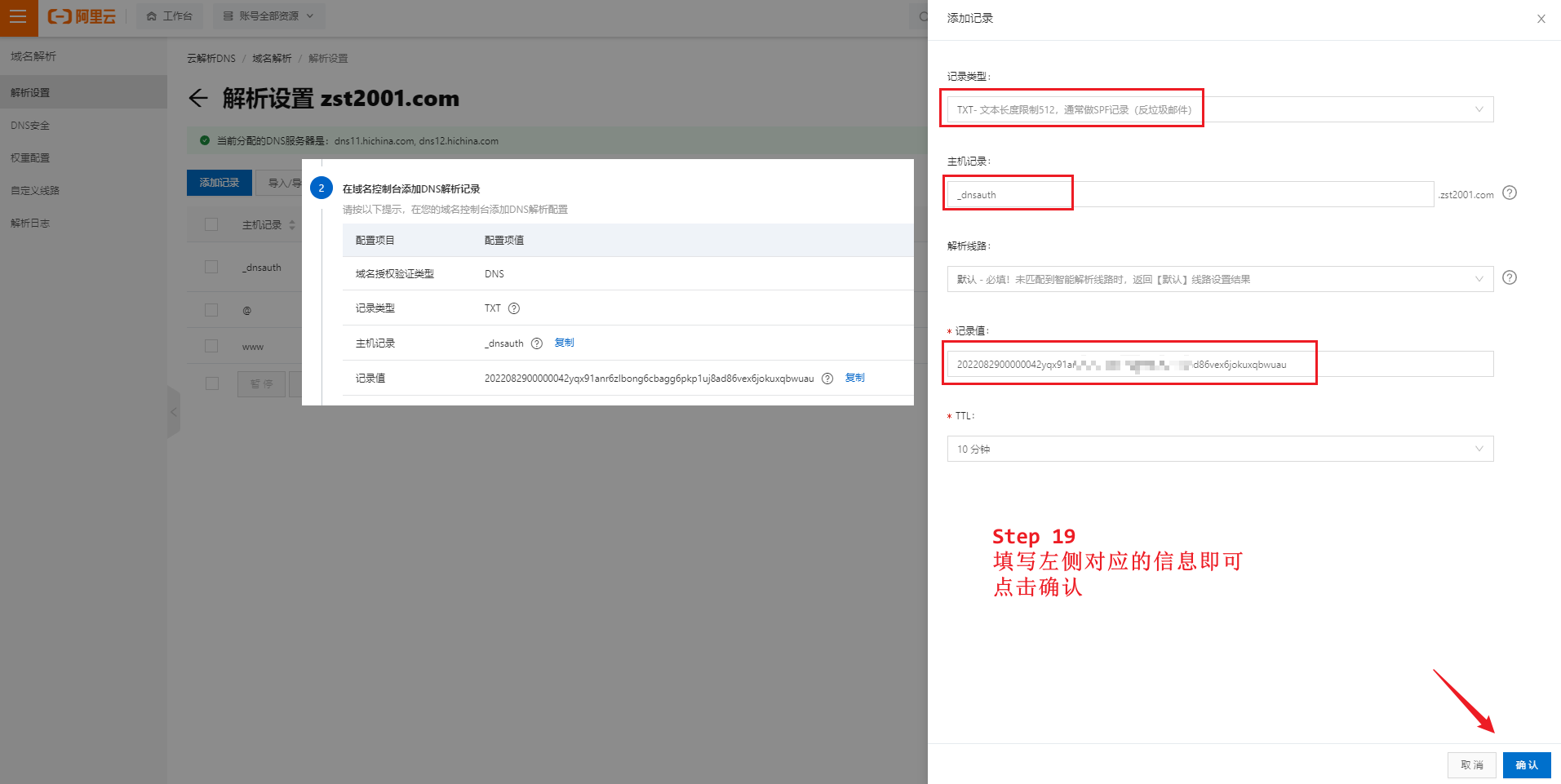Toggle select-all checkbox in records table header
1561x784 pixels.
click(x=211, y=224)
